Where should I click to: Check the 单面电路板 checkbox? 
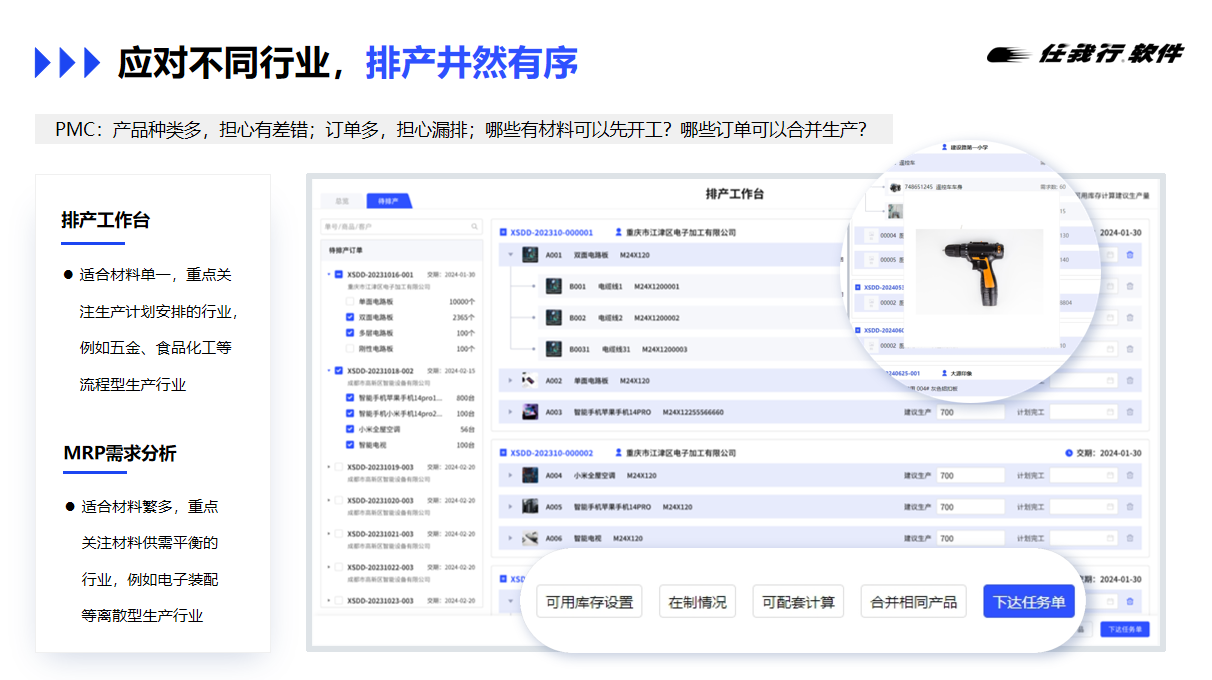(x=350, y=301)
